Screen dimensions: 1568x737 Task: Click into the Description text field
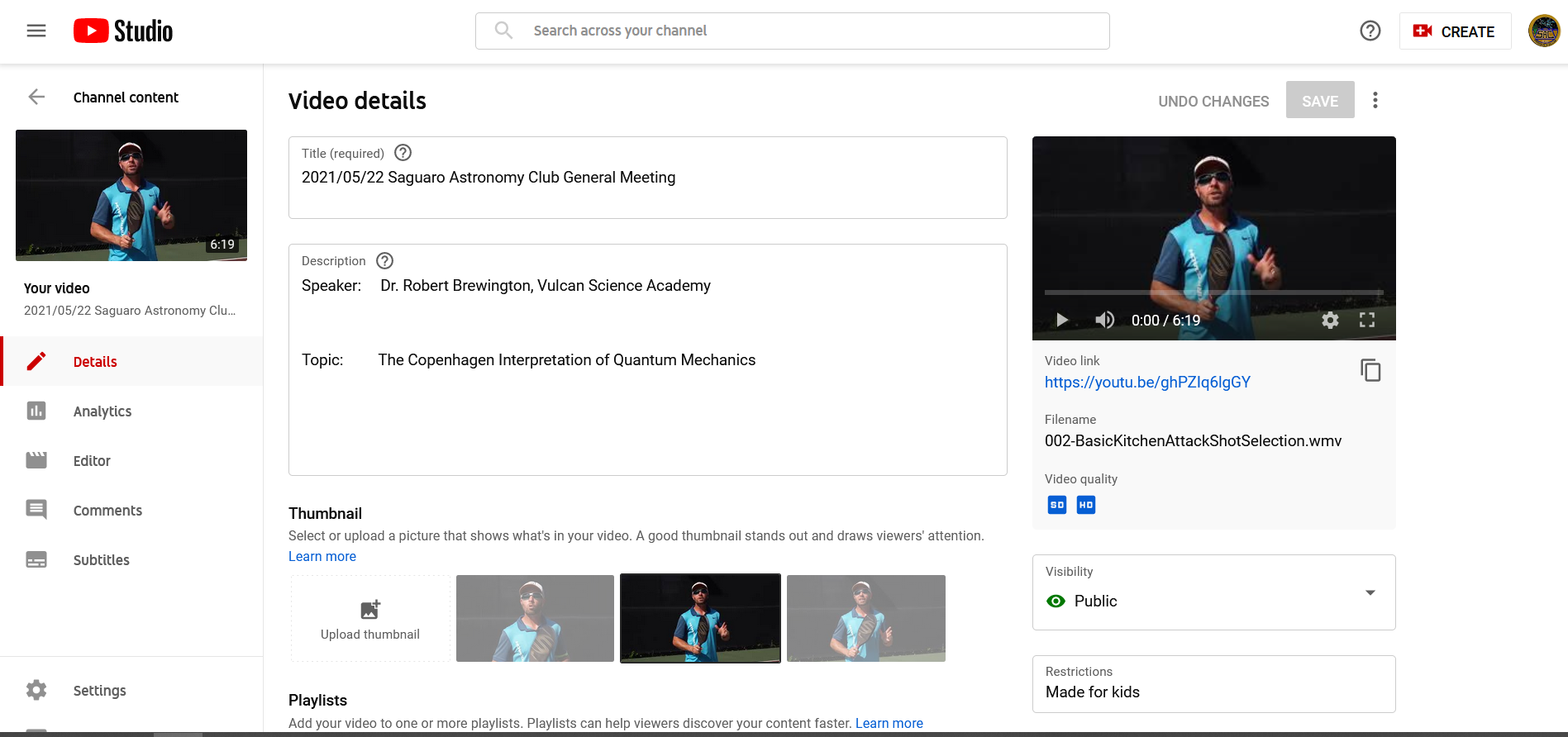tap(648, 360)
